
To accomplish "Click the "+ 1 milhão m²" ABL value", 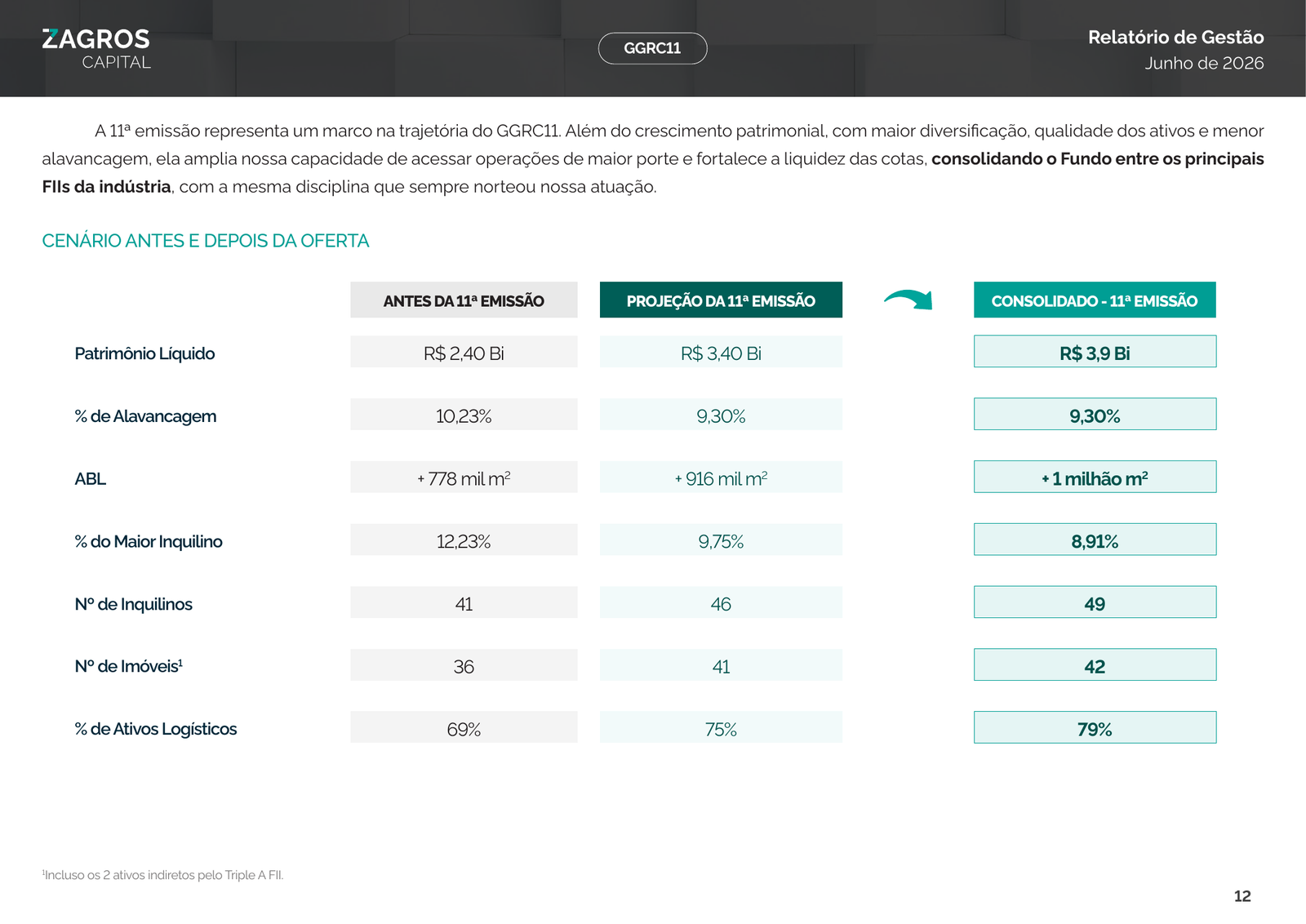I will (1095, 478).
